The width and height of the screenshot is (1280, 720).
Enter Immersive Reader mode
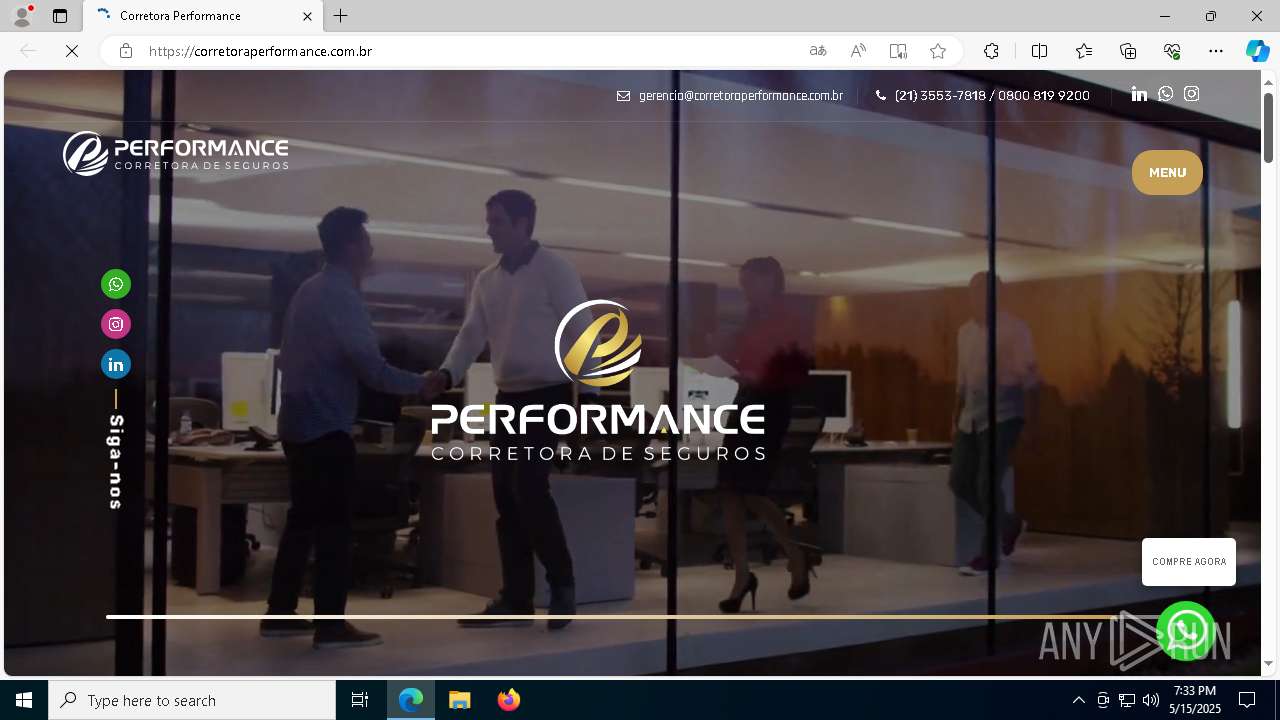click(898, 51)
